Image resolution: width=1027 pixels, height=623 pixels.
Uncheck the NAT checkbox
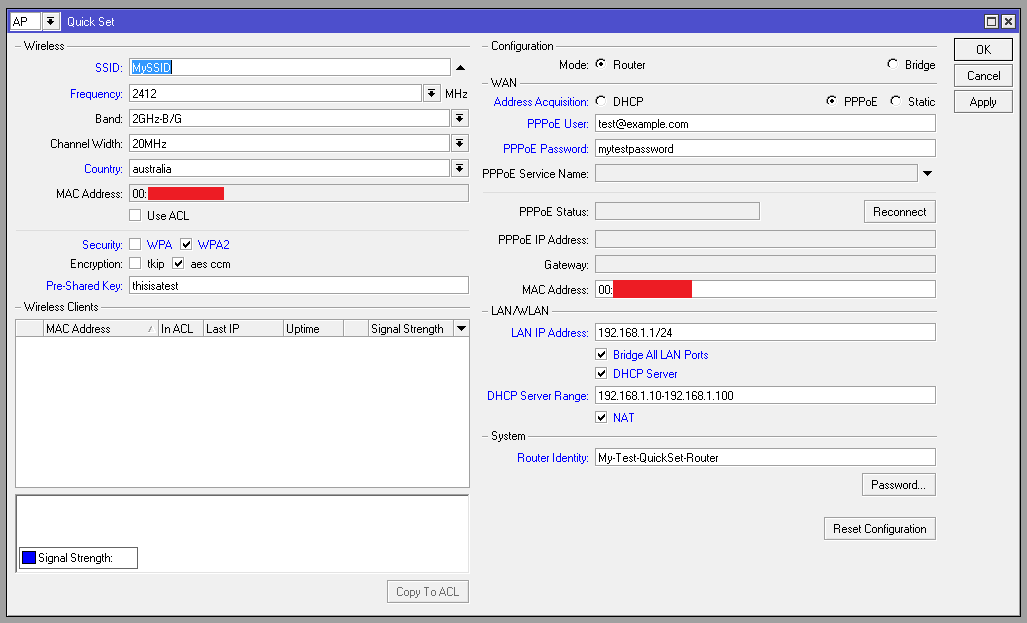(x=601, y=418)
